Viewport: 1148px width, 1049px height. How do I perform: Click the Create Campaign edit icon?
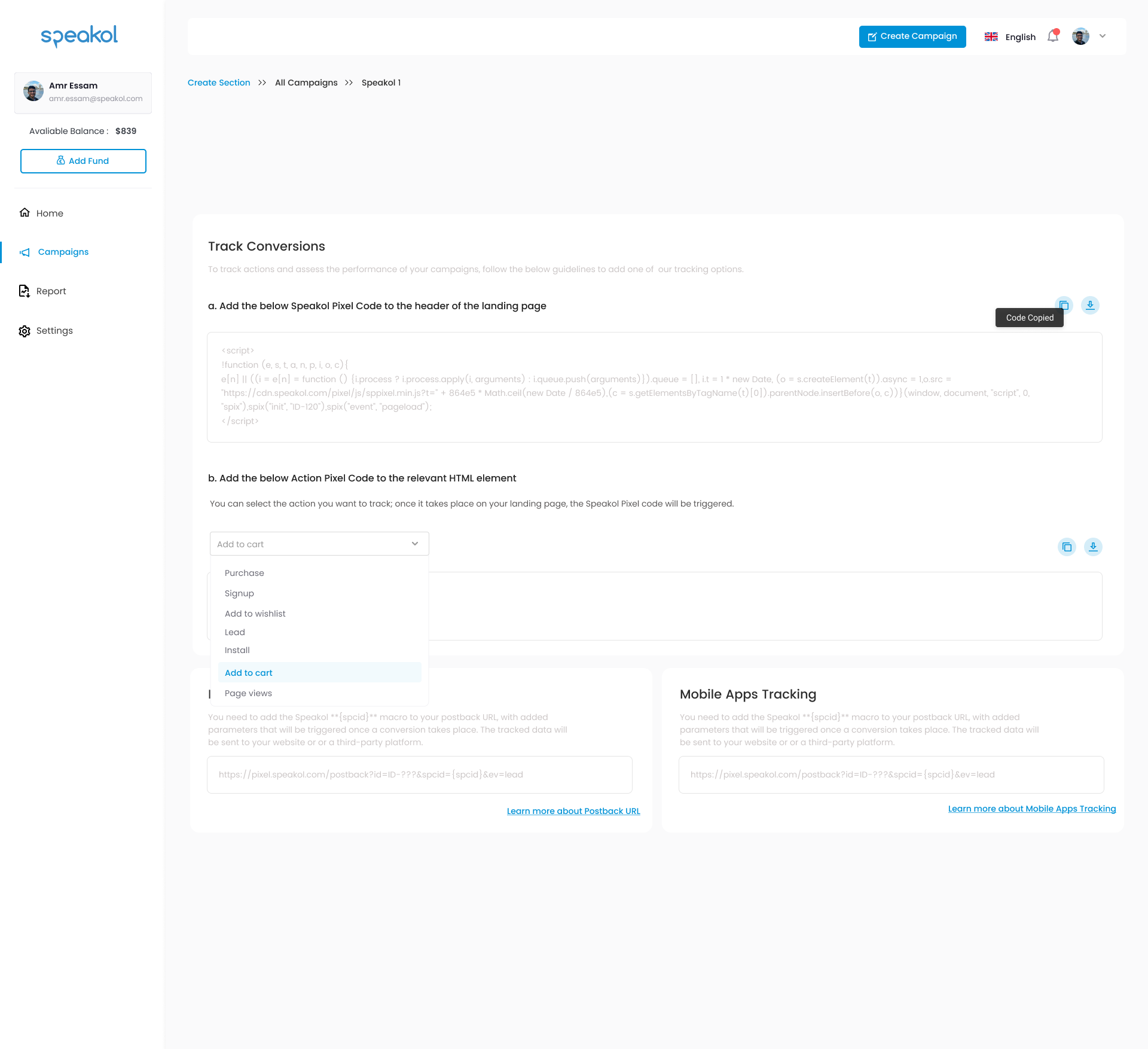pos(872,36)
